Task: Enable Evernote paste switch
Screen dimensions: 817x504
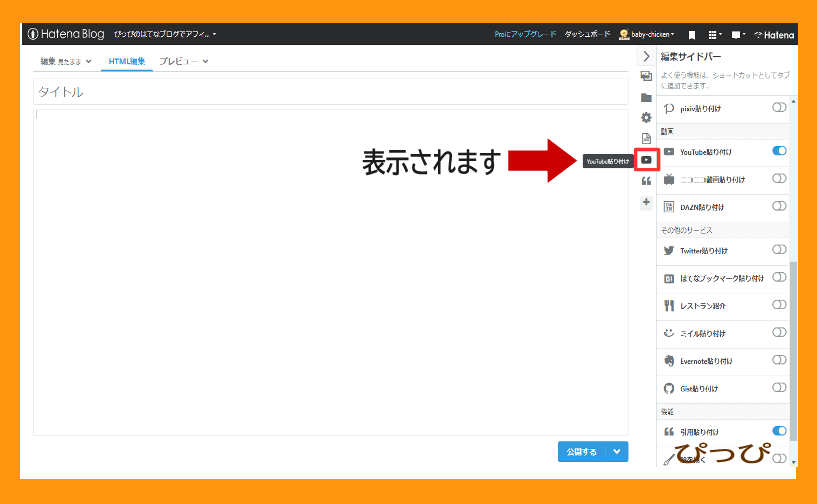Action: click(779, 360)
